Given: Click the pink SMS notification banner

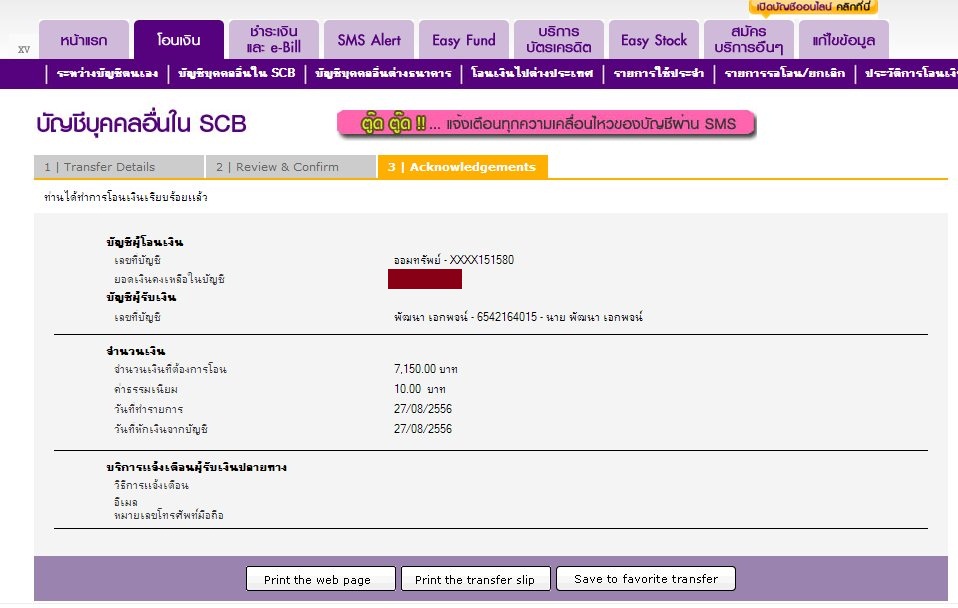Looking at the screenshot, I should [x=545, y=124].
